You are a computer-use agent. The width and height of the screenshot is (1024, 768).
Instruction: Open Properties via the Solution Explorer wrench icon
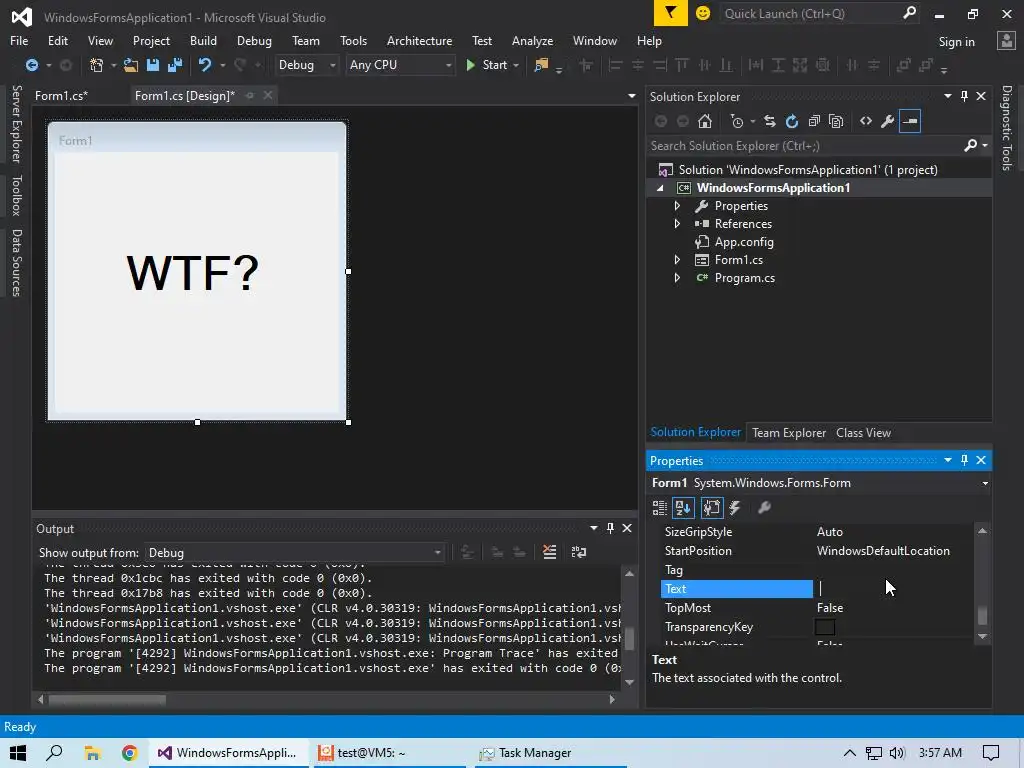pos(888,121)
